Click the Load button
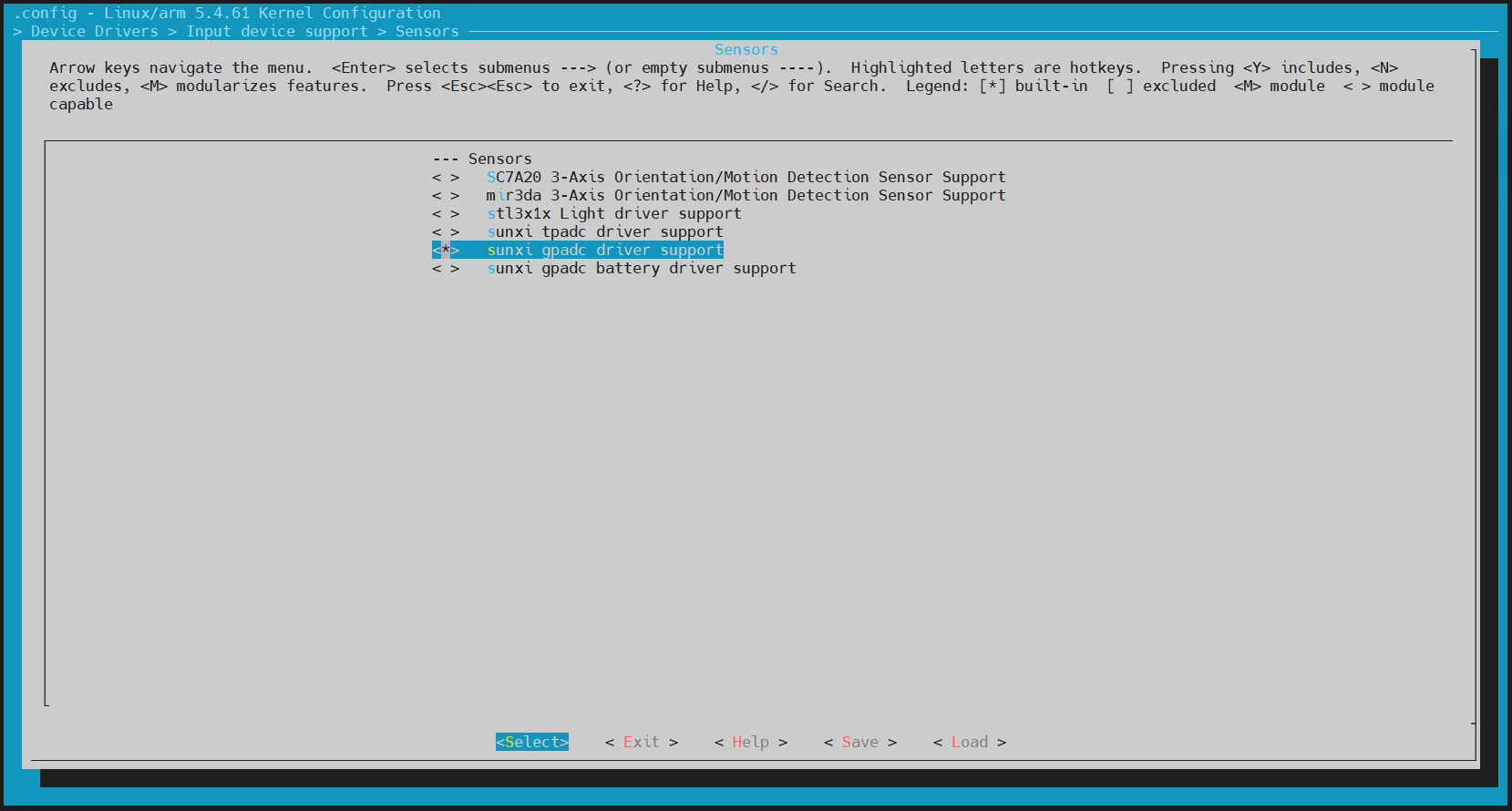The width and height of the screenshot is (1512, 811). click(x=970, y=742)
